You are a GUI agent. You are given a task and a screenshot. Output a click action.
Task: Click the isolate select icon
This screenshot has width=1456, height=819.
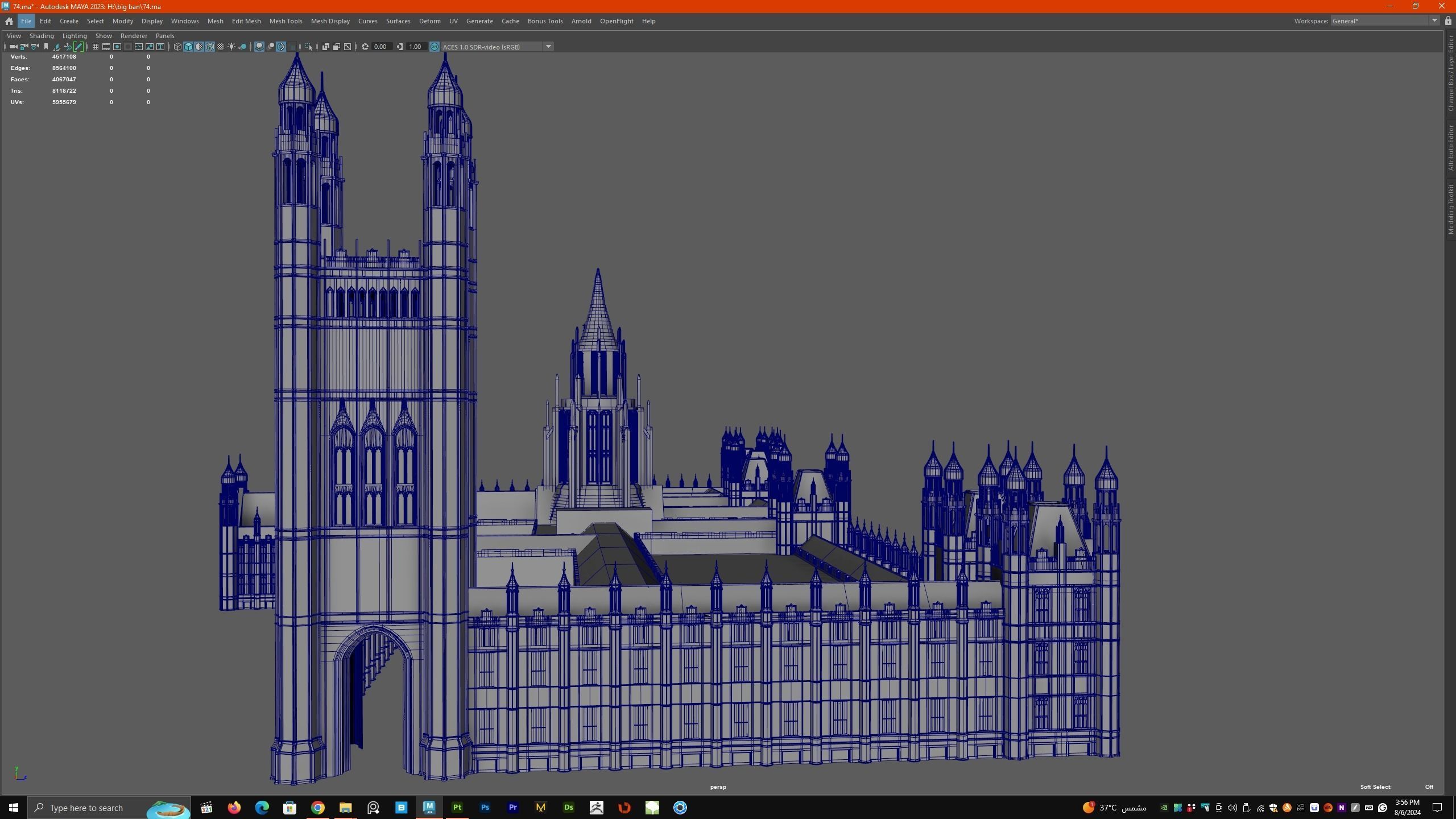click(309, 47)
